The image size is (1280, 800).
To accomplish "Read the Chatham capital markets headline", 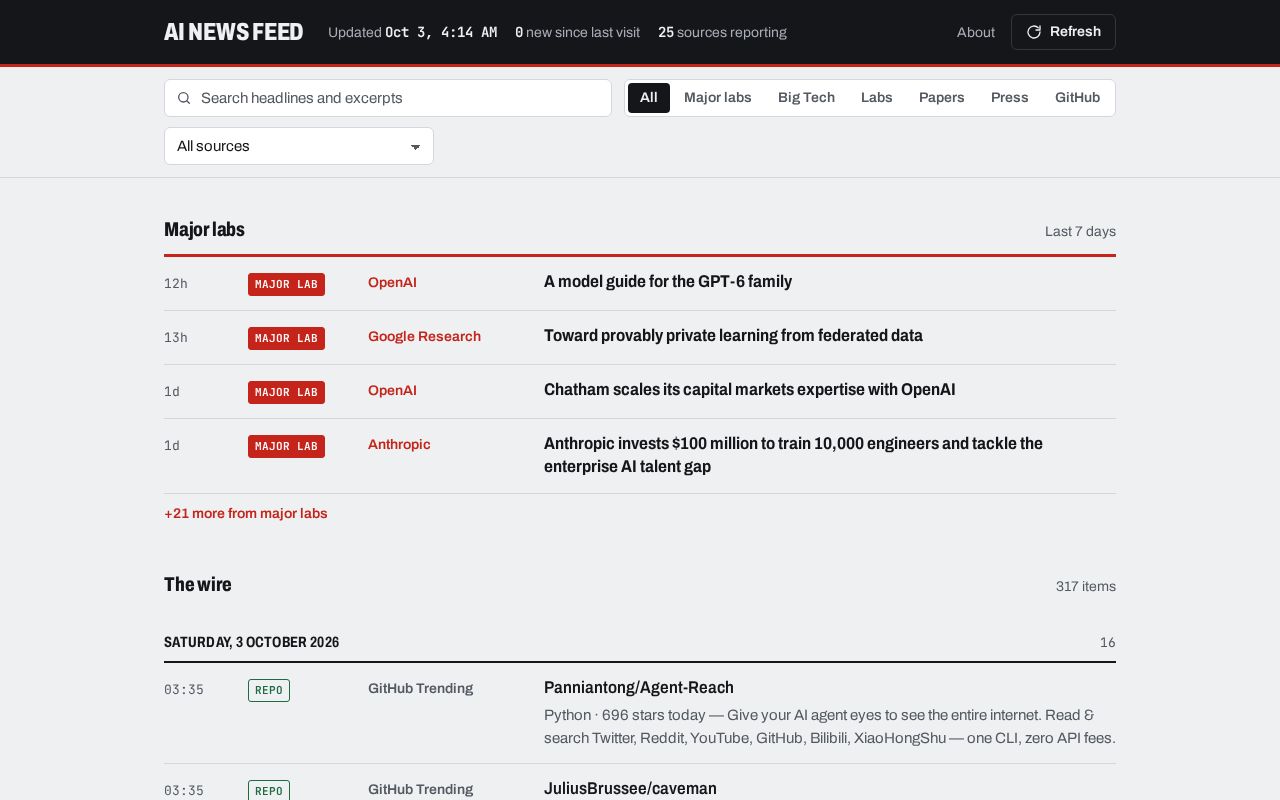I will (750, 390).
